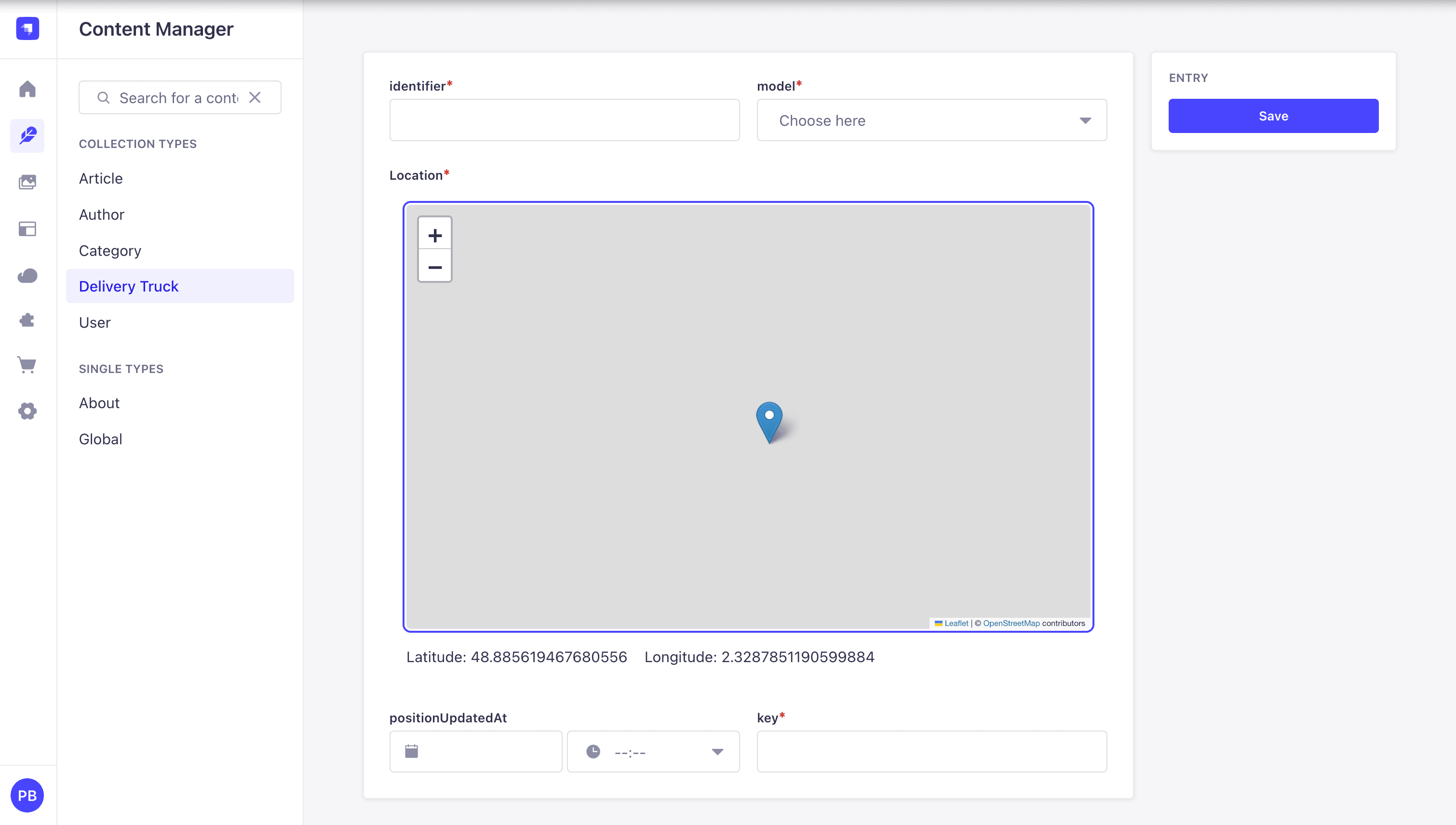This screenshot has height=825, width=1456.
Task: Click the PB user avatar
Action: [27, 795]
